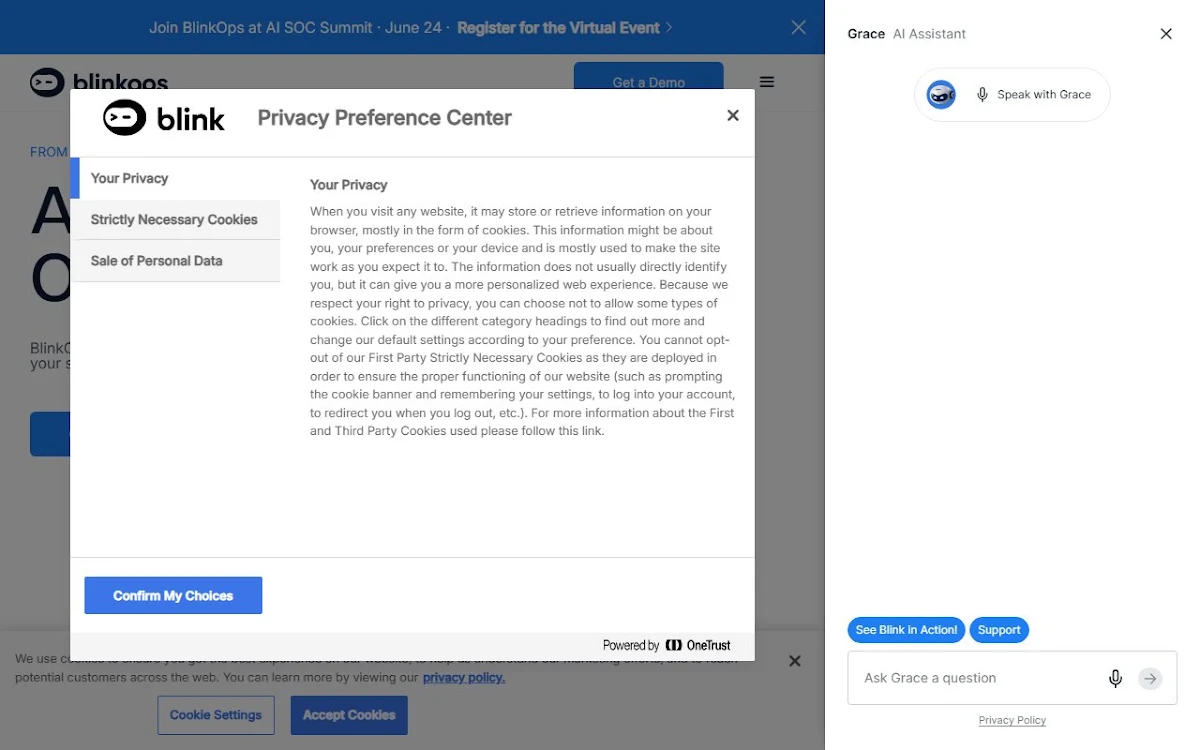Click the microphone icon in chat input
The image size is (1200, 750).
pyautogui.click(x=1116, y=678)
